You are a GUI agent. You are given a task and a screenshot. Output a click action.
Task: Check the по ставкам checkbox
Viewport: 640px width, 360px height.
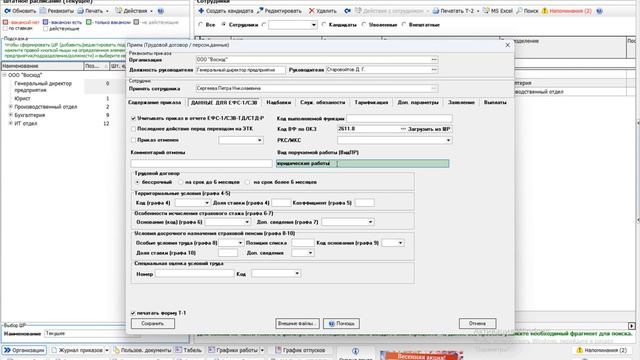click(x=5, y=29)
